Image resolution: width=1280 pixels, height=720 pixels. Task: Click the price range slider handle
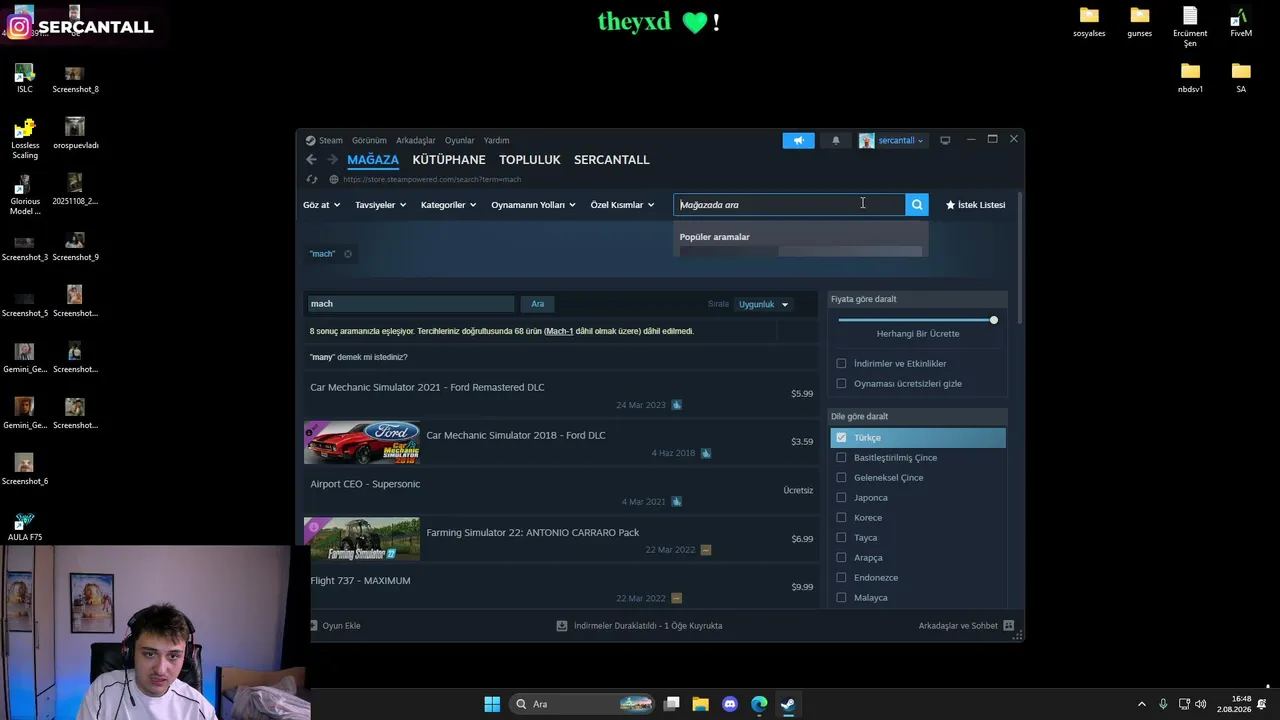click(994, 320)
